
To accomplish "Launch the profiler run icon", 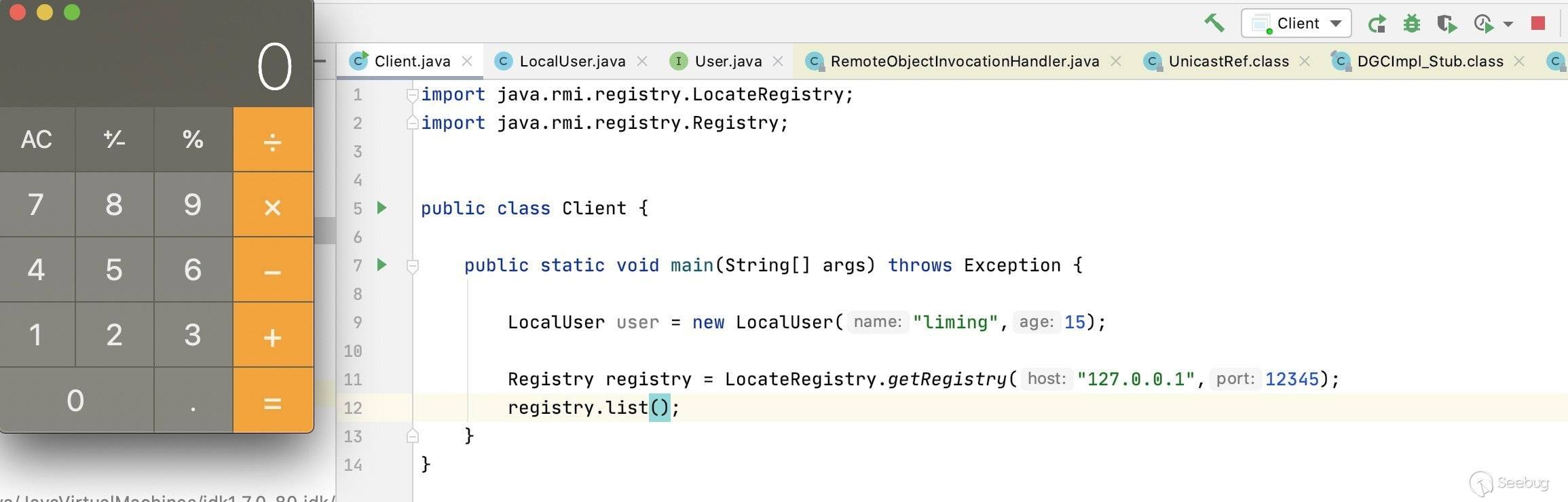I will point(1484,24).
